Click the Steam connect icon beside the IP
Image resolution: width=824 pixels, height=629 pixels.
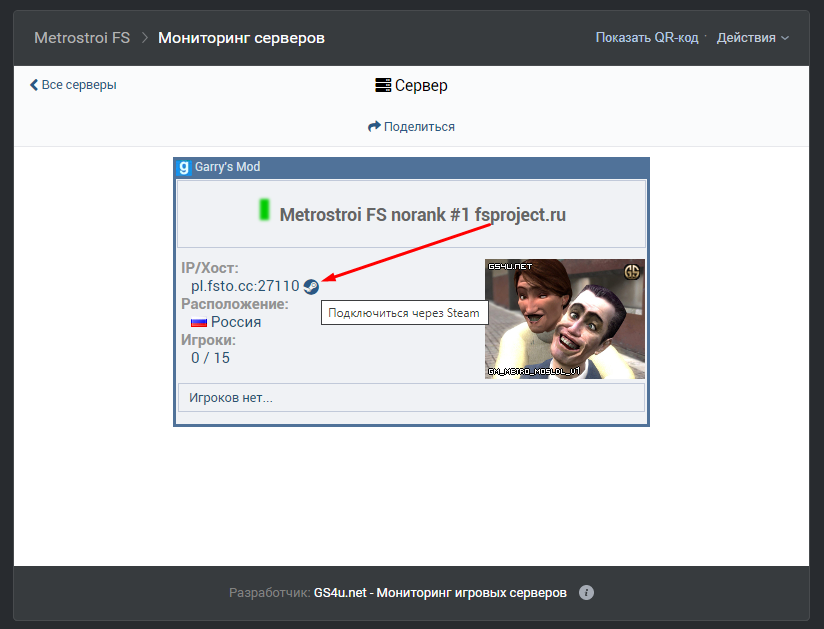(x=312, y=286)
